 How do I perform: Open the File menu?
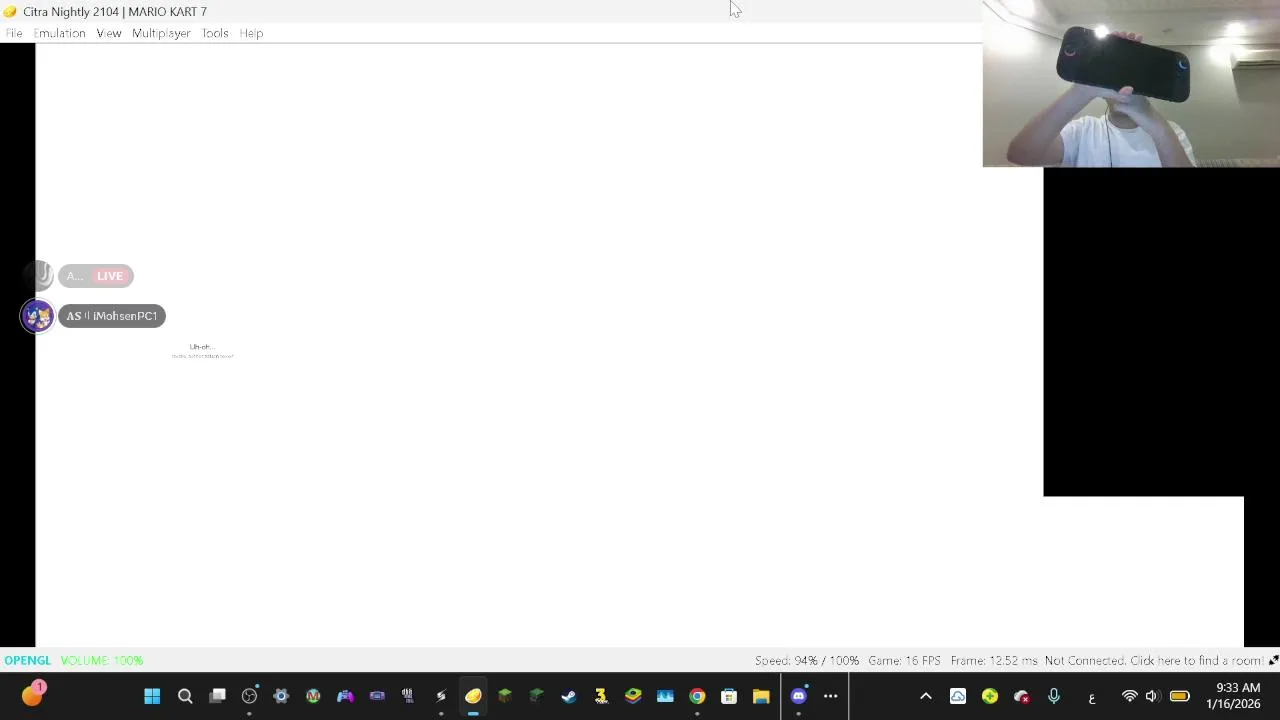14,33
